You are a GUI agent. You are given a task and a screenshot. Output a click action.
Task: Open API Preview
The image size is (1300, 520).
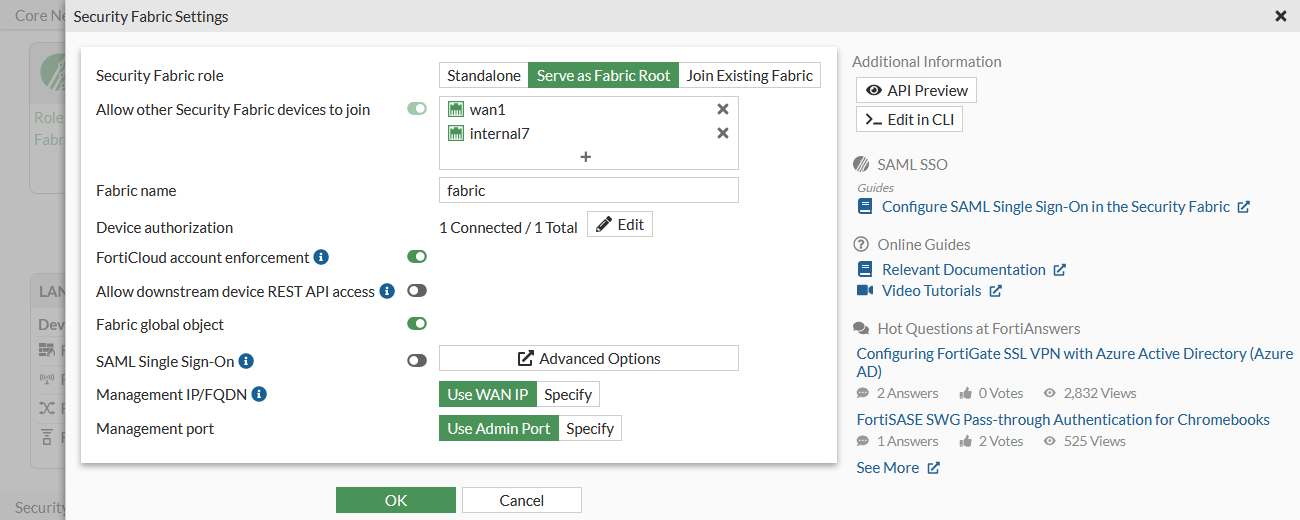[x=917, y=90]
